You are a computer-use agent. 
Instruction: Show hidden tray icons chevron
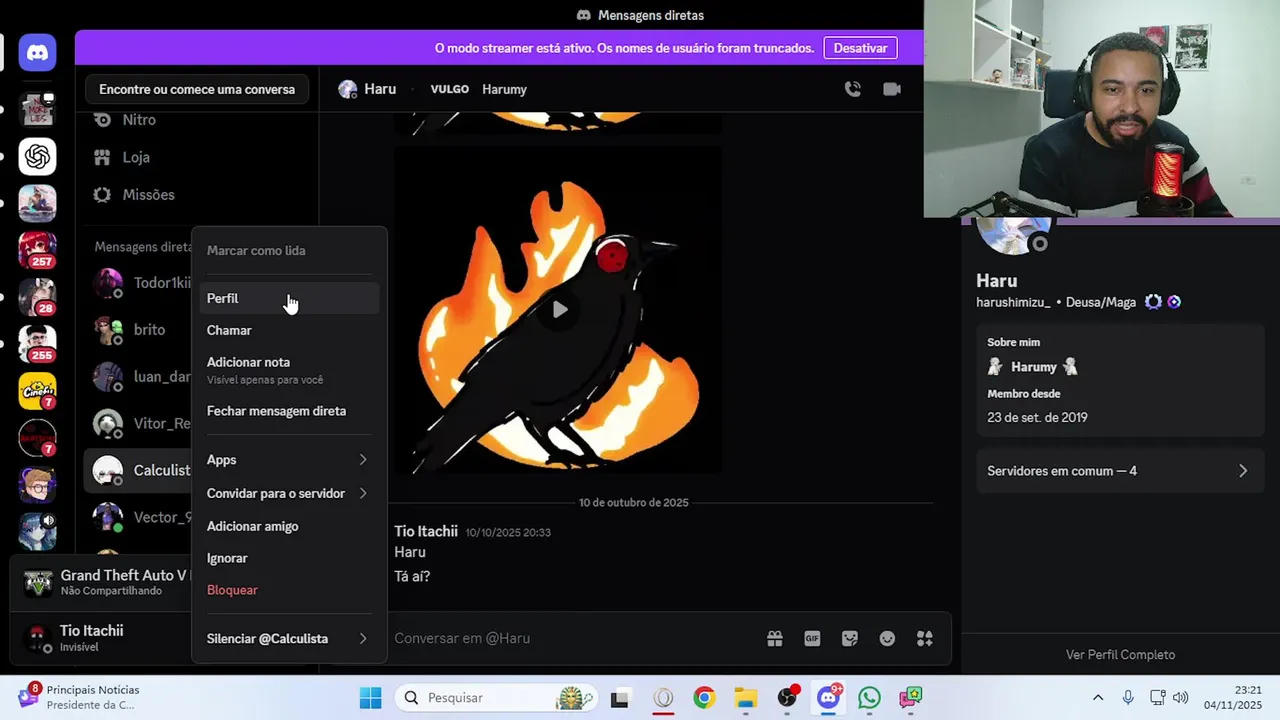[x=1098, y=698]
